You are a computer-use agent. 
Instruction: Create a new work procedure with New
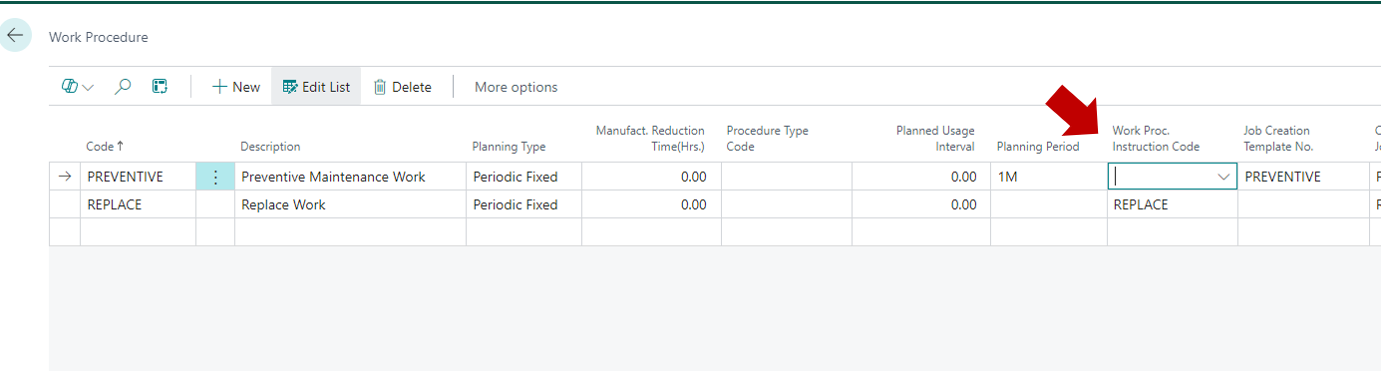click(x=236, y=87)
